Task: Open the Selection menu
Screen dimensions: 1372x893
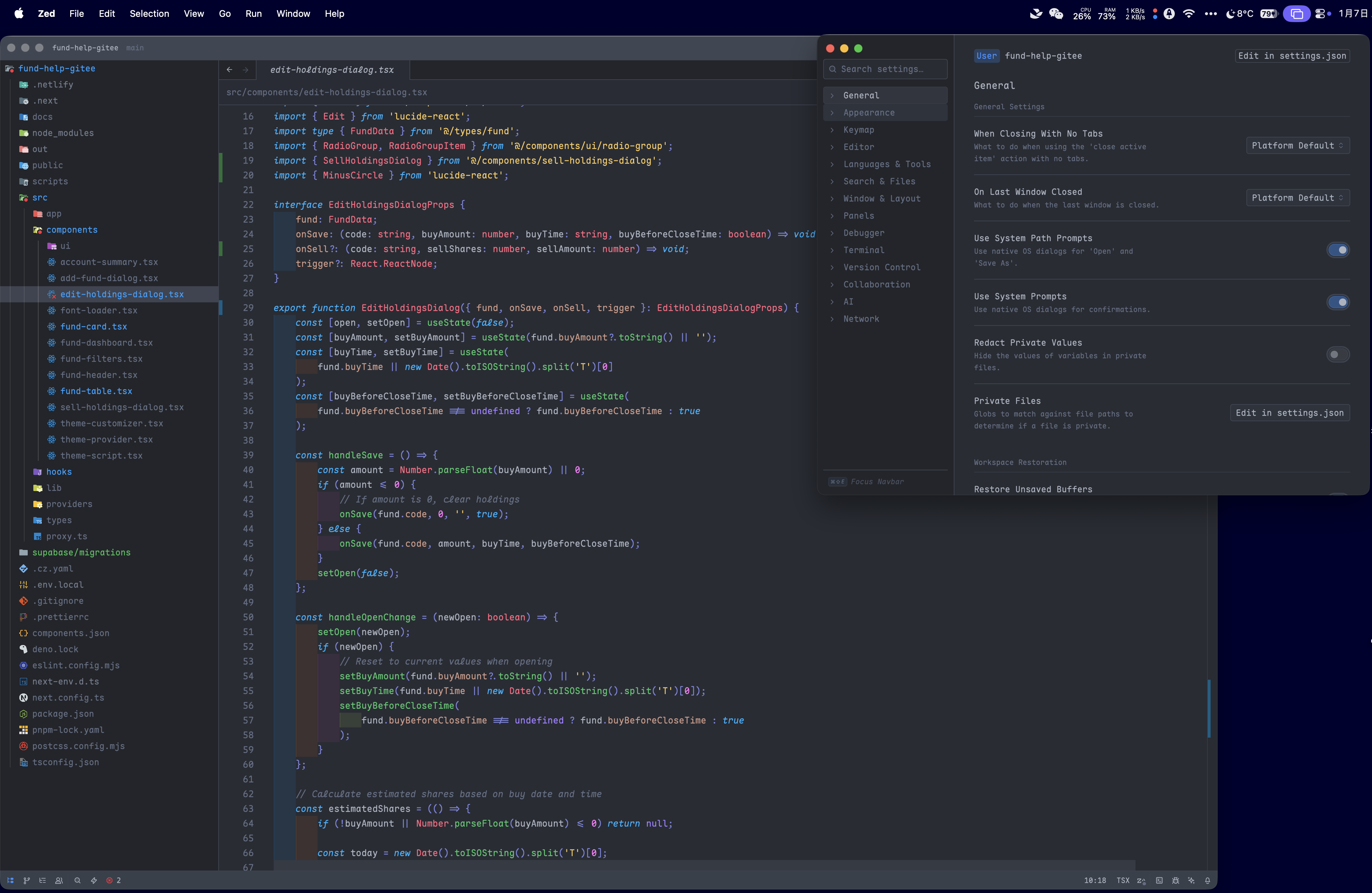Action: 149,13
